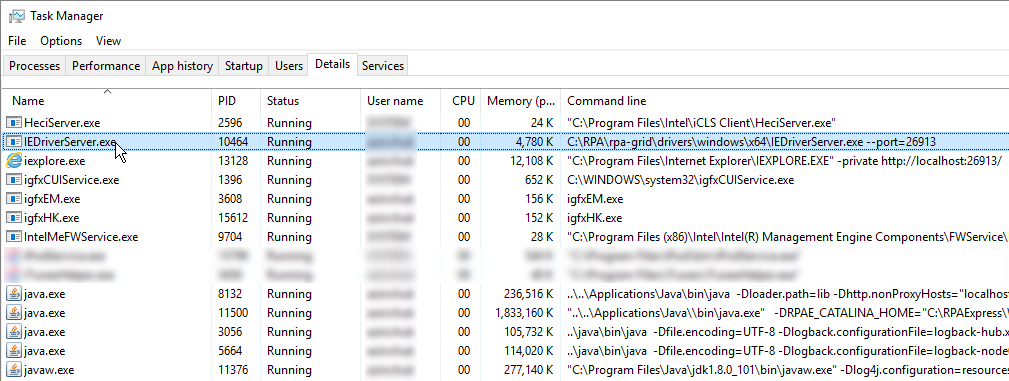This screenshot has width=1009, height=381.
Task: Click the igfxCUIService.exe system32 command line
Action: tap(681, 180)
